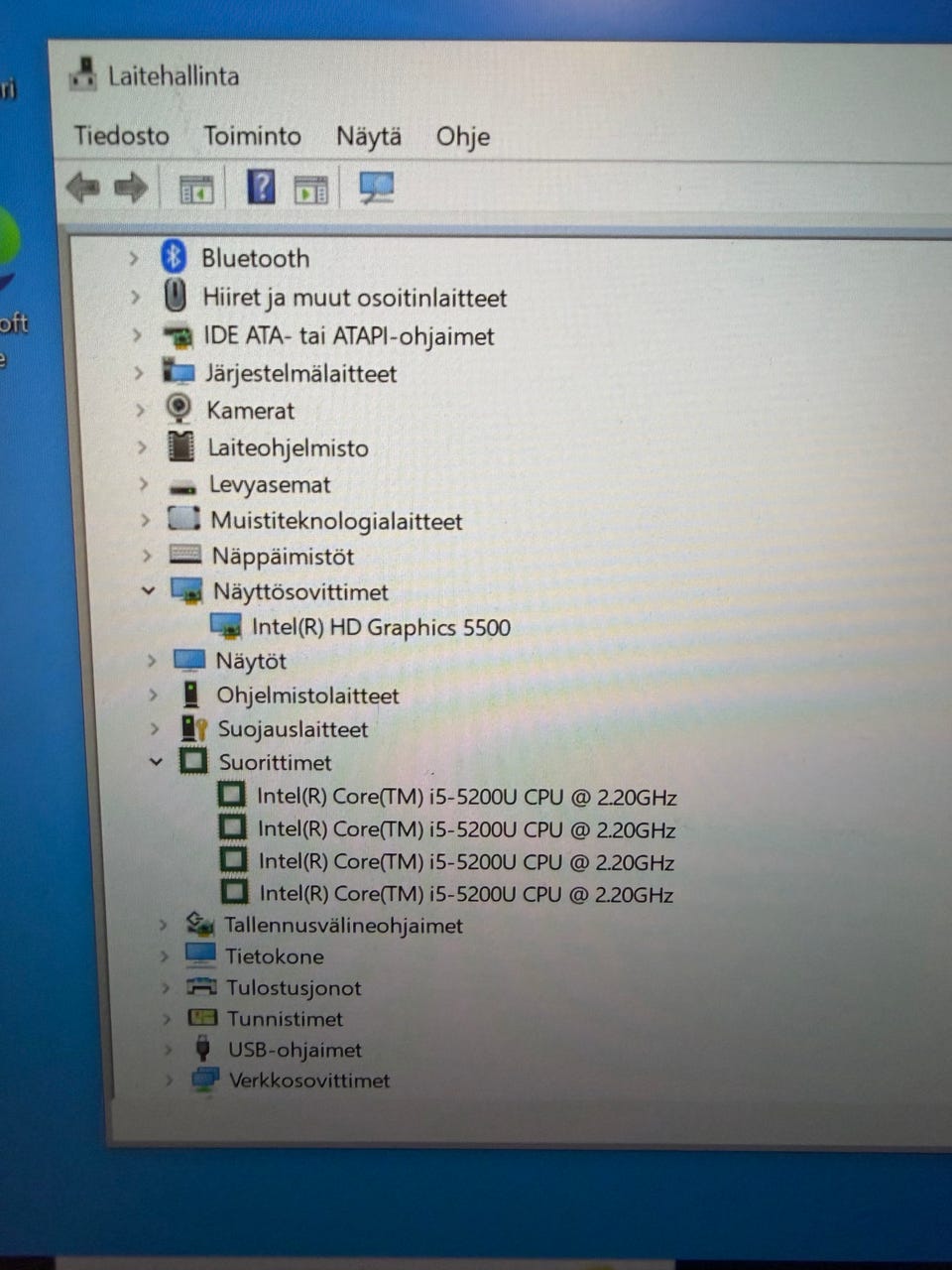The height and width of the screenshot is (1270, 952).
Task: Select the last Intel Core i5-5200U entry
Action: click(x=466, y=894)
